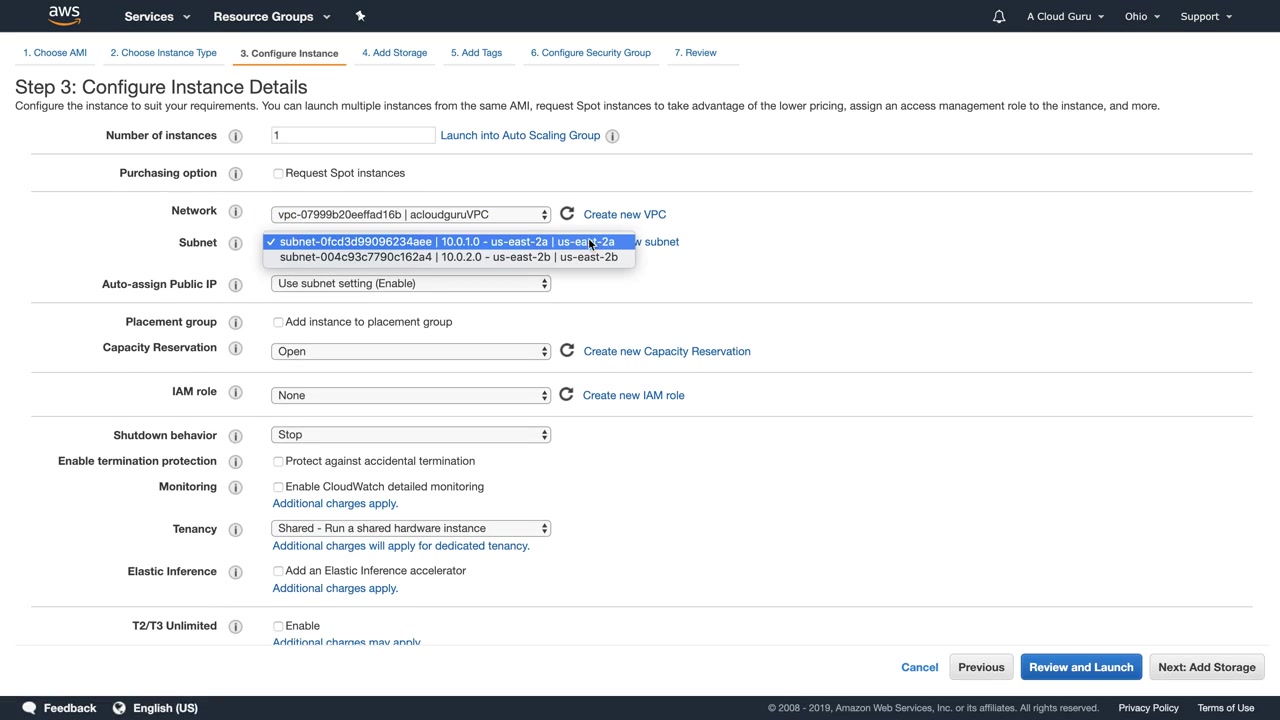This screenshot has height=720, width=1280.
Task: Click the Review and Launch button
Action: [x=1081, y=667]
